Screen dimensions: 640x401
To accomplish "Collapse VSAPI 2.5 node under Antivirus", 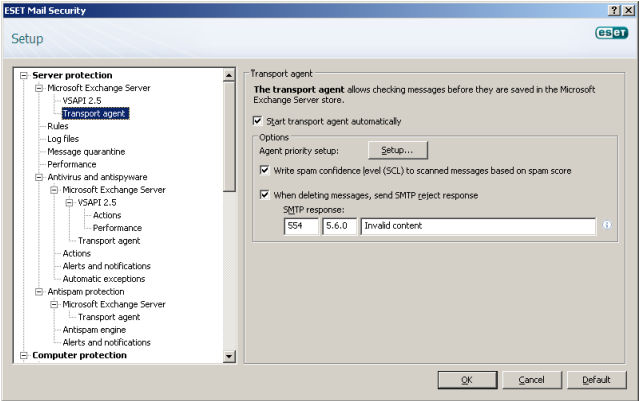I will point(69,202).
